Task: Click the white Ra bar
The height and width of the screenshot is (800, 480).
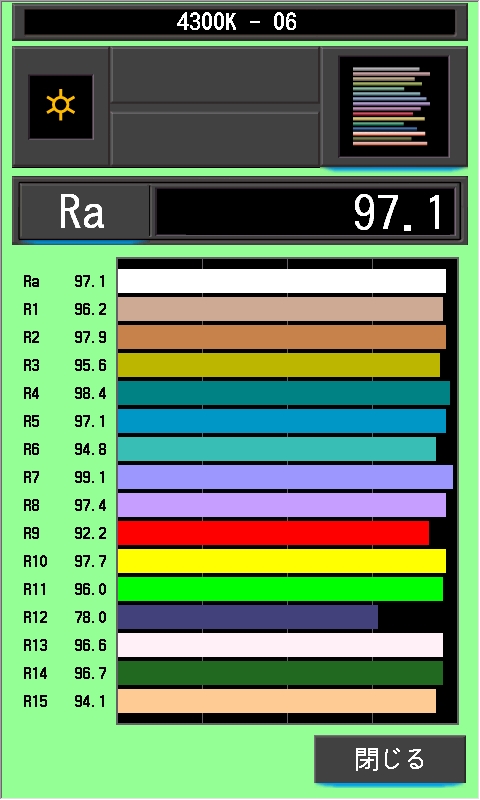Action: [282, 281]
